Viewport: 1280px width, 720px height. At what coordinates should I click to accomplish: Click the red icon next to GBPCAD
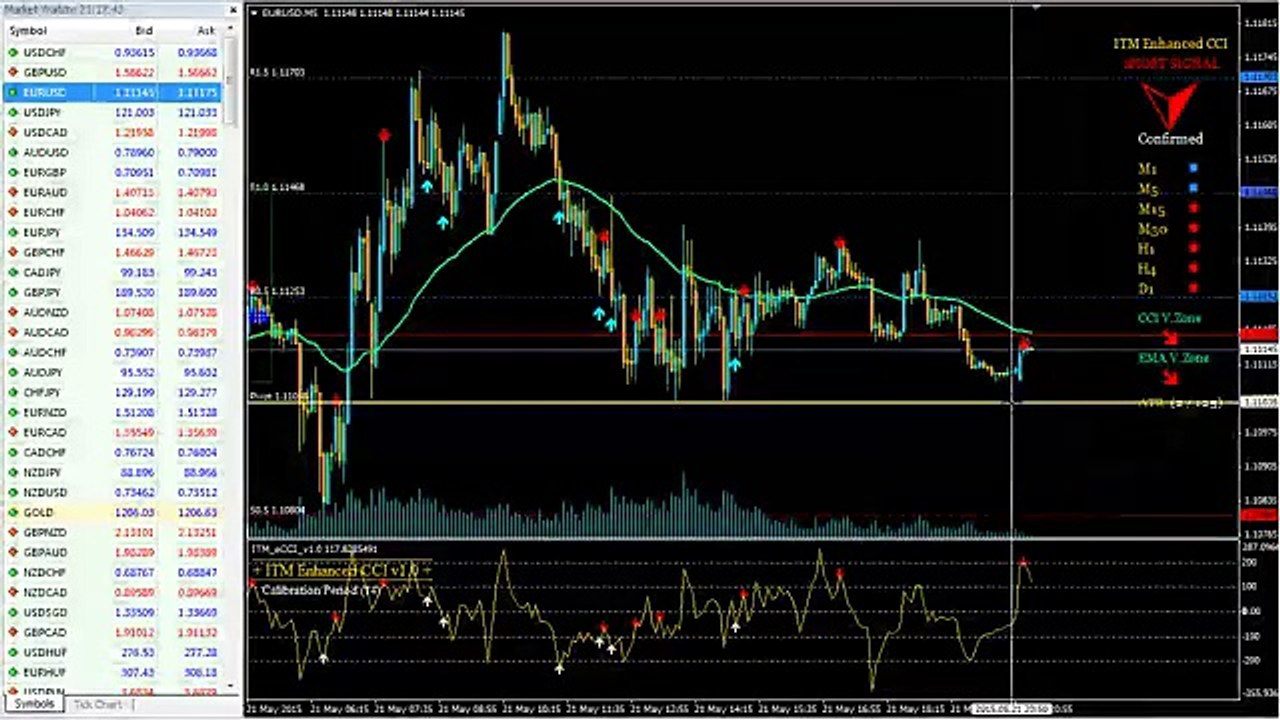click(x=13, y=633)
